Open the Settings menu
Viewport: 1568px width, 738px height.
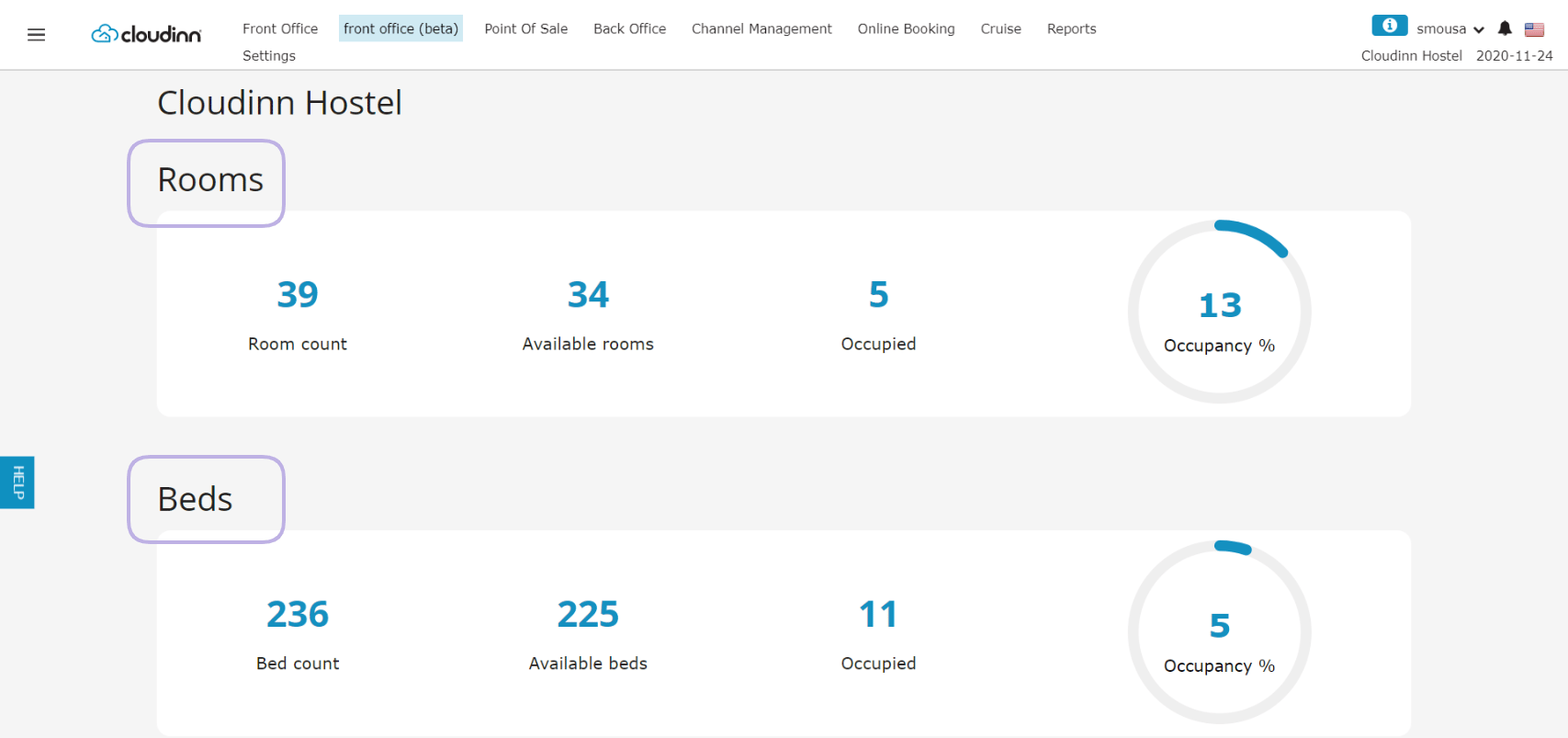(269, 55)
